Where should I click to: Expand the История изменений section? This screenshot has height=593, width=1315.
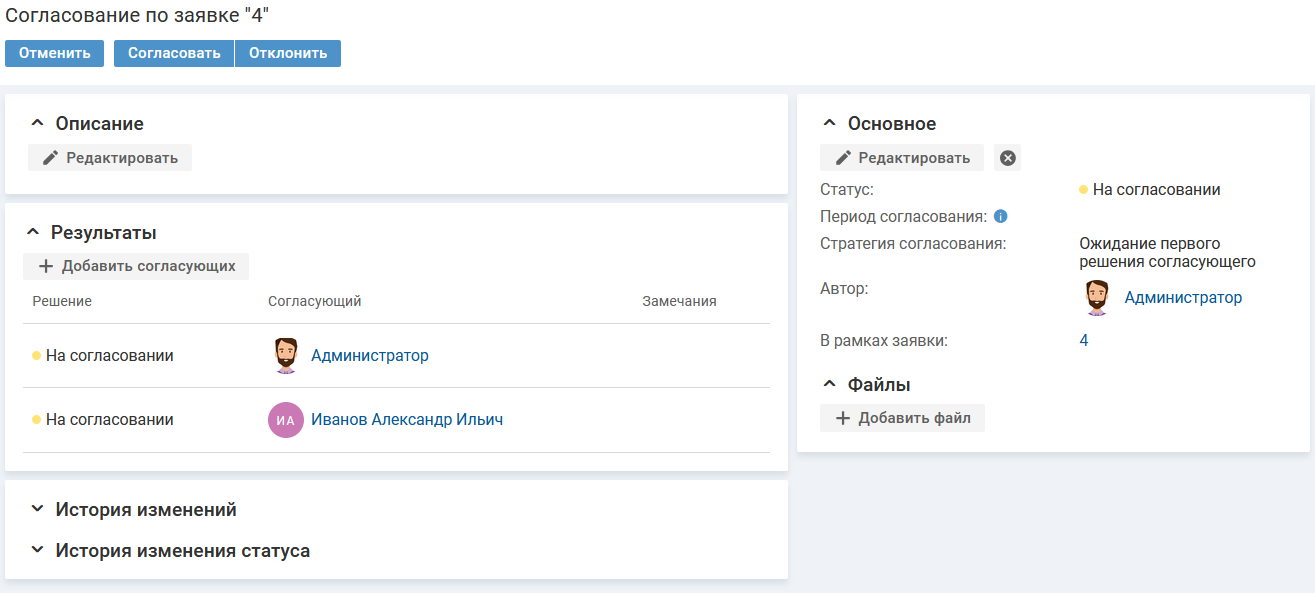point(38,509)
